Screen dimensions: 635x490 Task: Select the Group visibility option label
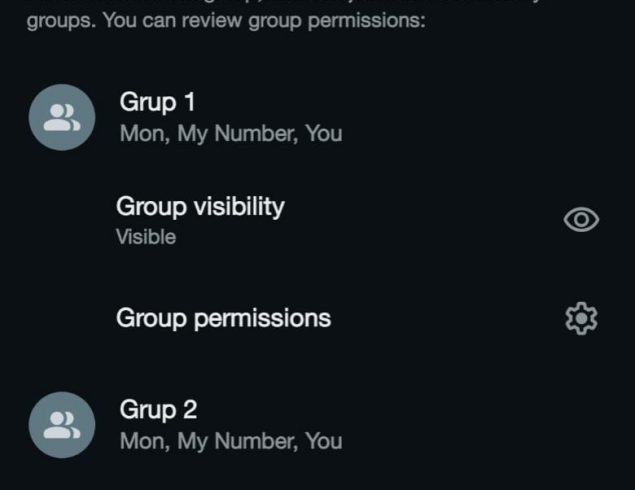[x=200, y=207]
